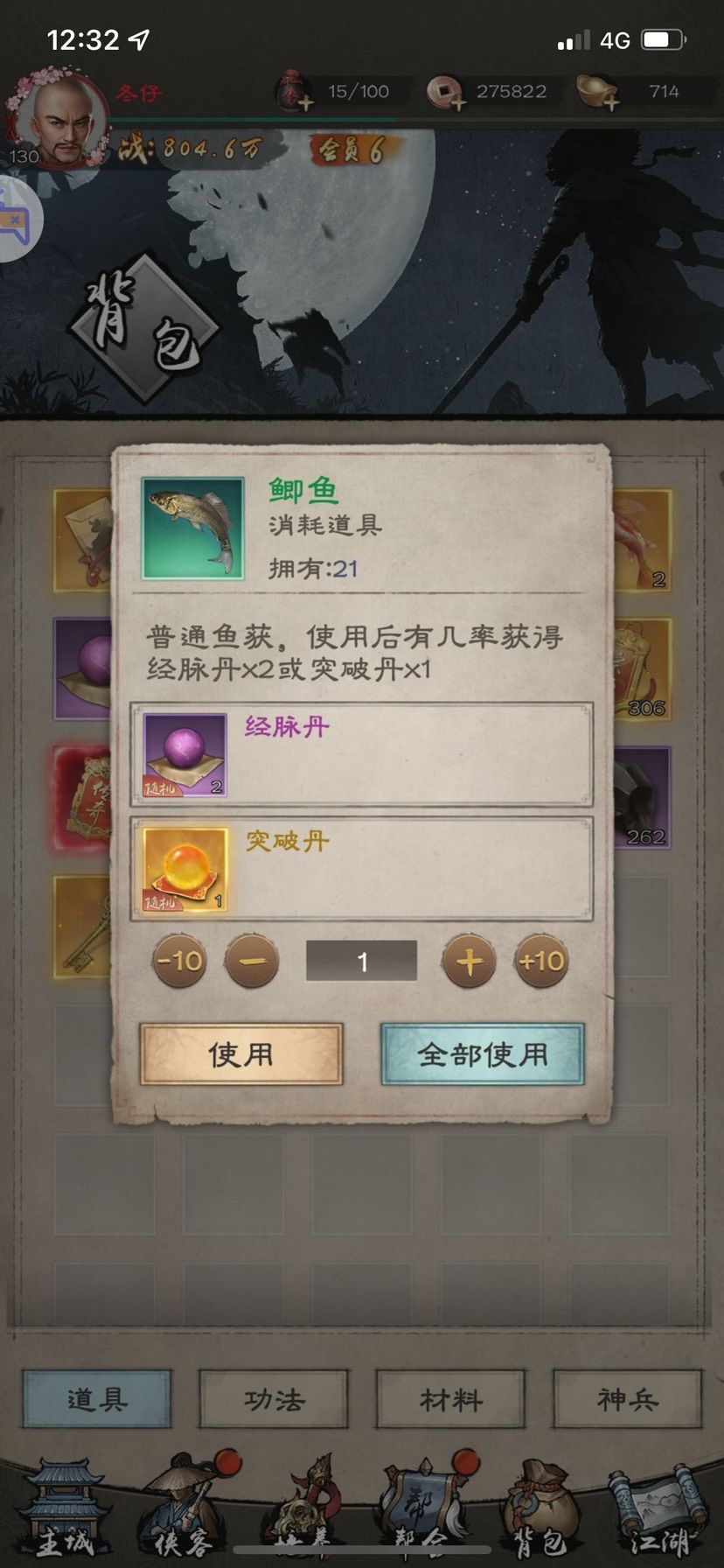724x1568 pixels.
Task: Select the 神兵 tab
Action: click(x=627, y=1400)
